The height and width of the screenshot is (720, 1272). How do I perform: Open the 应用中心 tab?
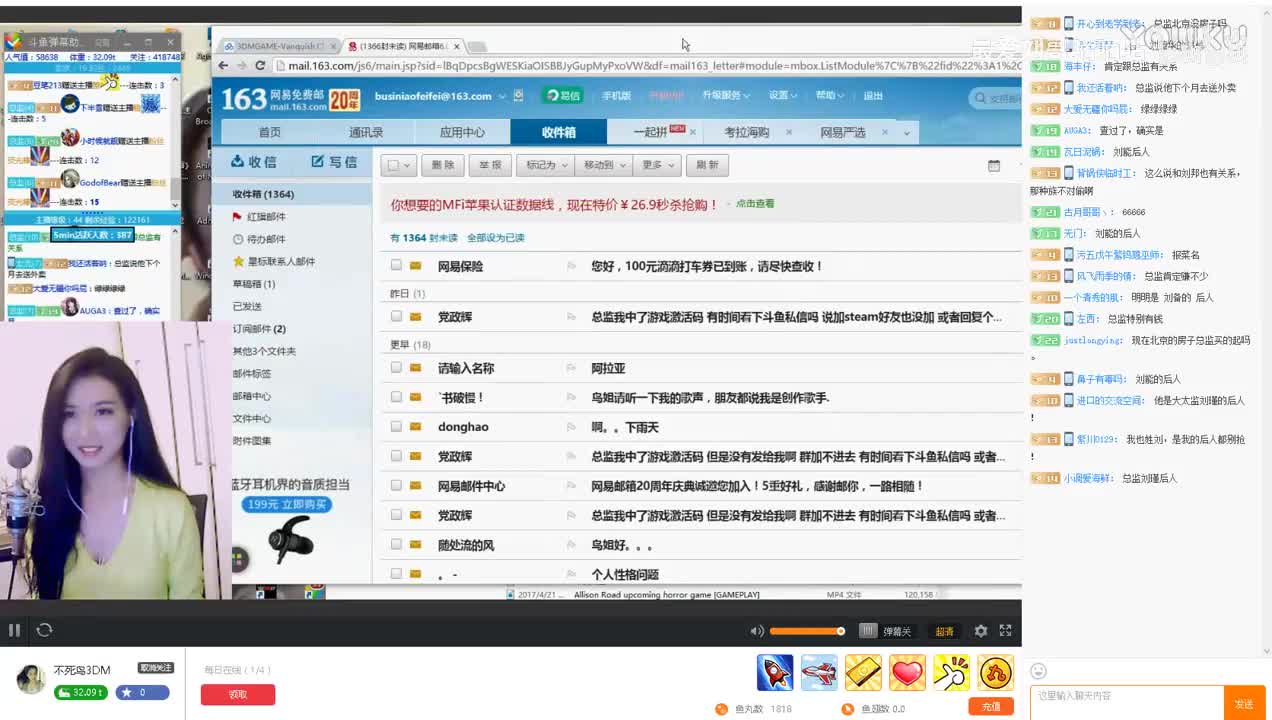462,132
